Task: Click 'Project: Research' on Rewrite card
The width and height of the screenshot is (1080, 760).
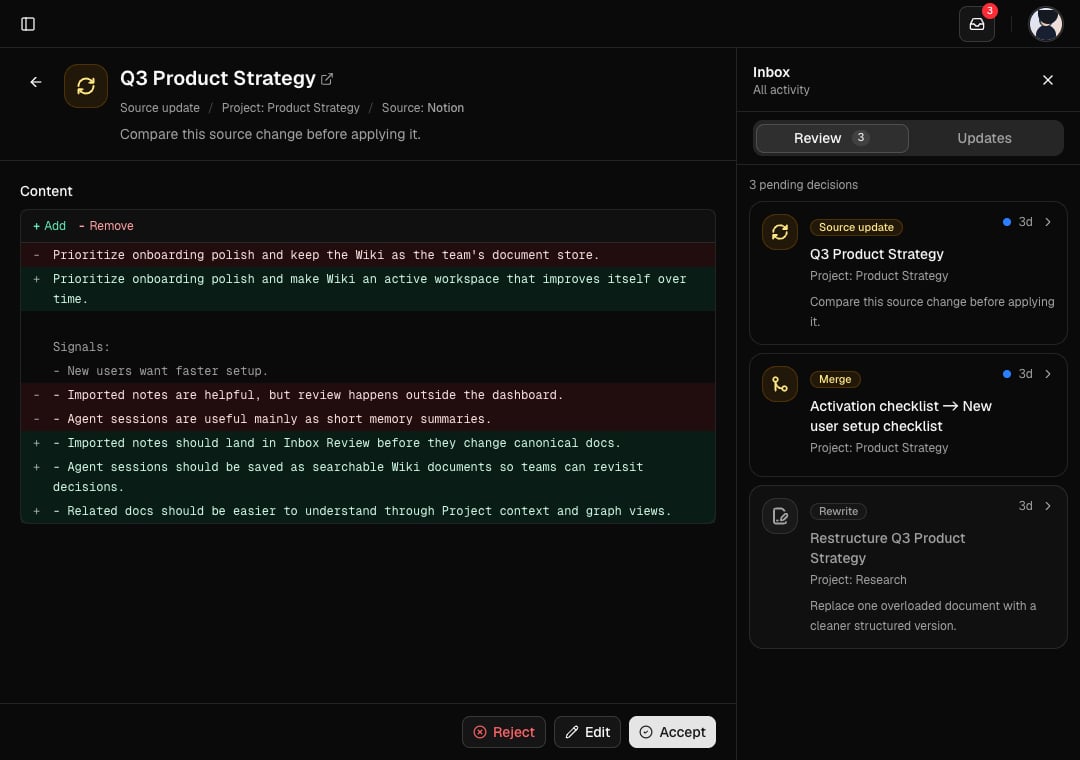Action: coord(858,580)
